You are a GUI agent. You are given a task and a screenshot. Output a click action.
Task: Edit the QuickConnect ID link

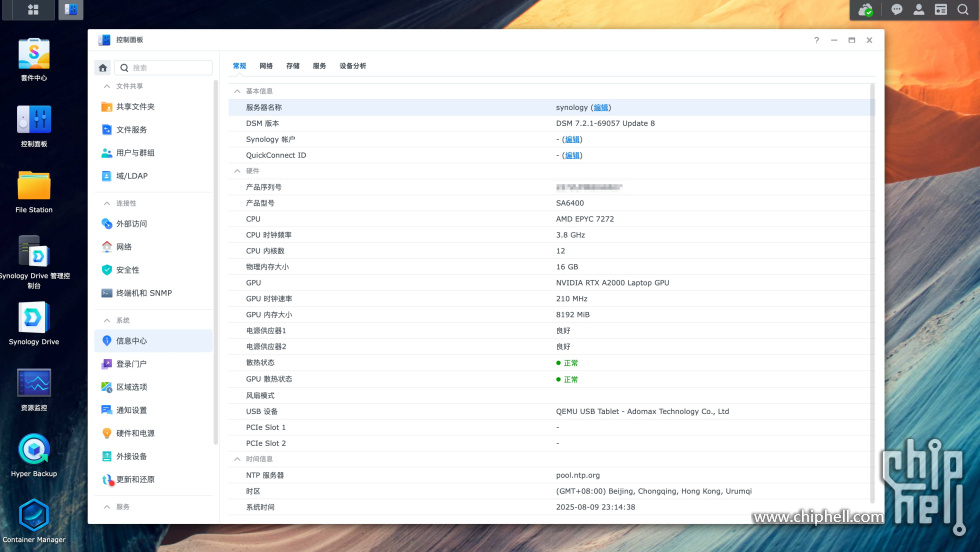572,155
